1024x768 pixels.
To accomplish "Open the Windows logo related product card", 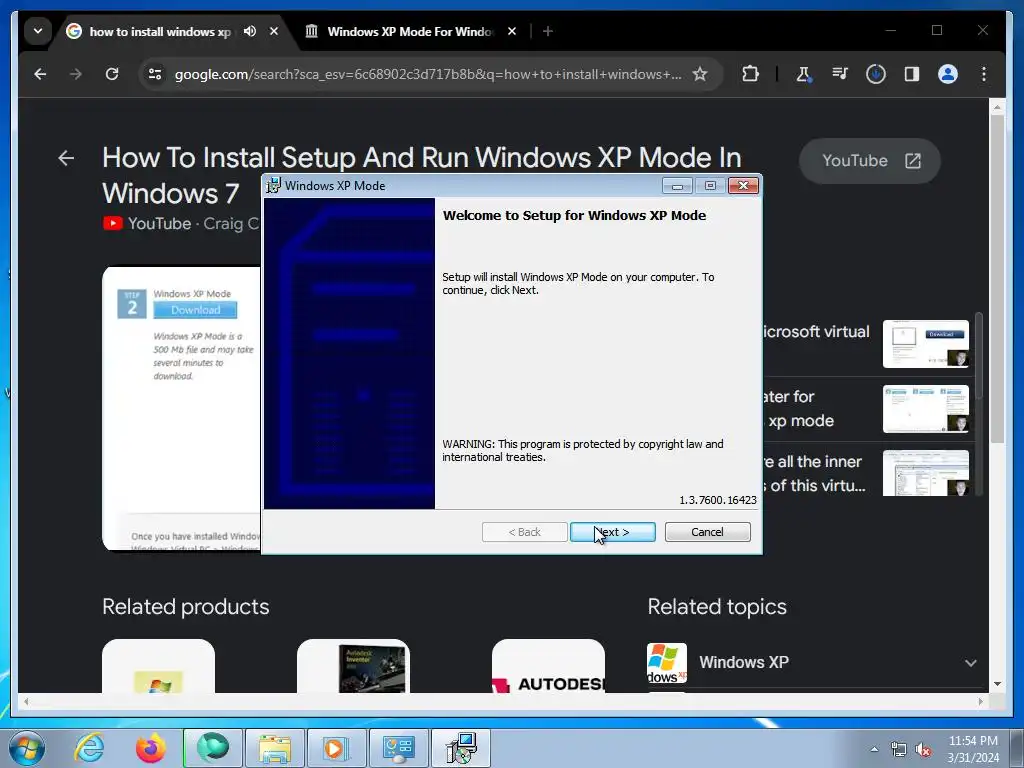I will click(159, 666).
